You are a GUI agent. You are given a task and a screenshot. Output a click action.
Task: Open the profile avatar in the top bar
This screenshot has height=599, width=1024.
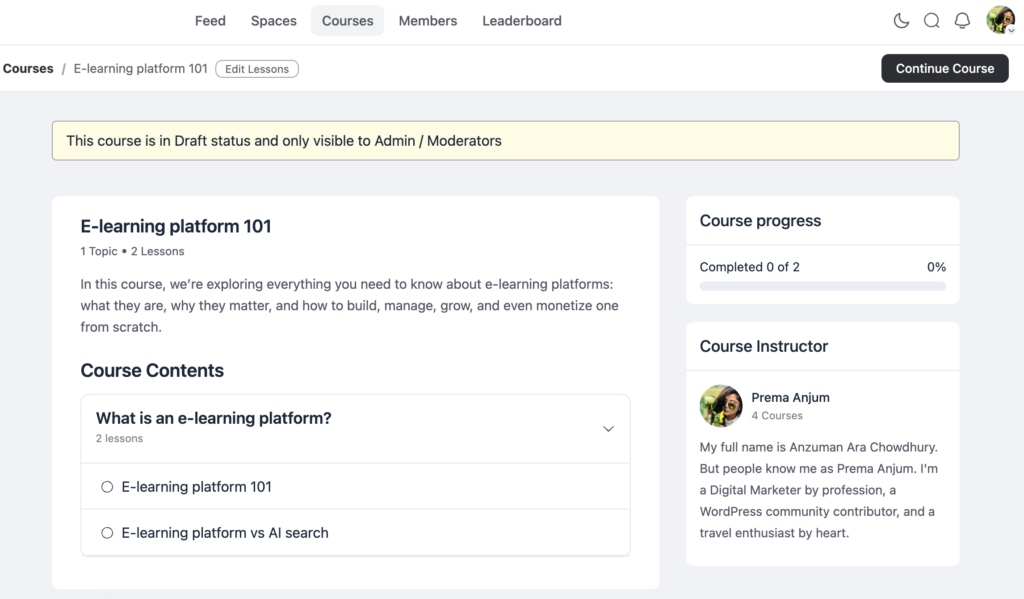[998, 18]
